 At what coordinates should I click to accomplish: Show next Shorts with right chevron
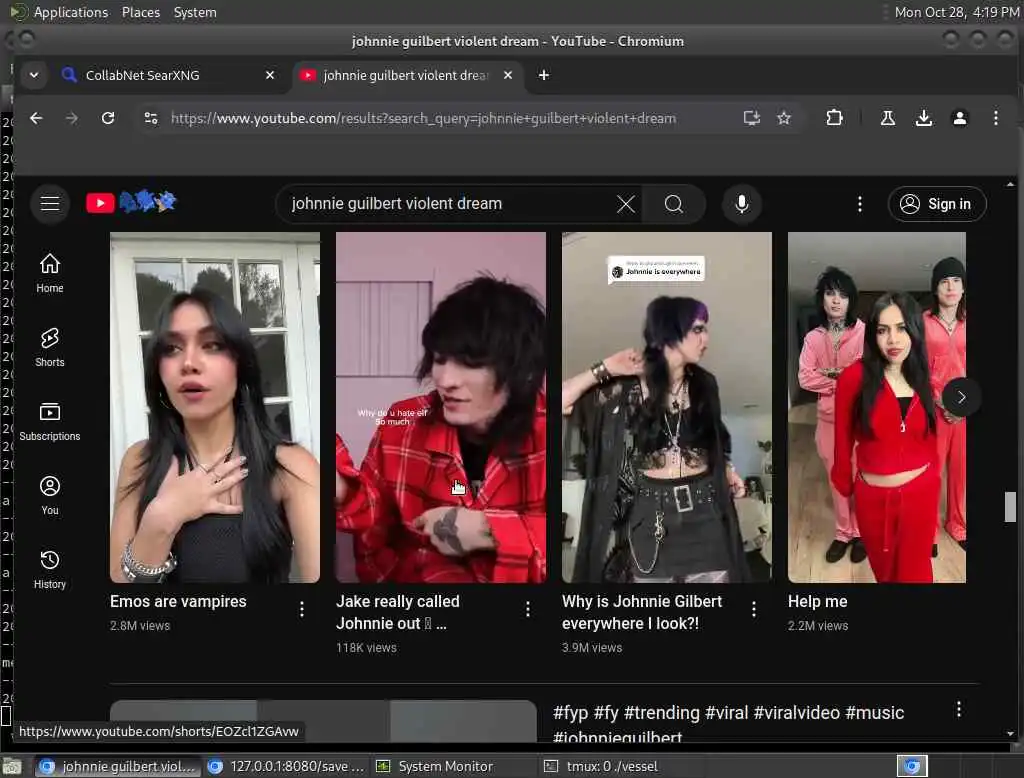coord(961,397)
